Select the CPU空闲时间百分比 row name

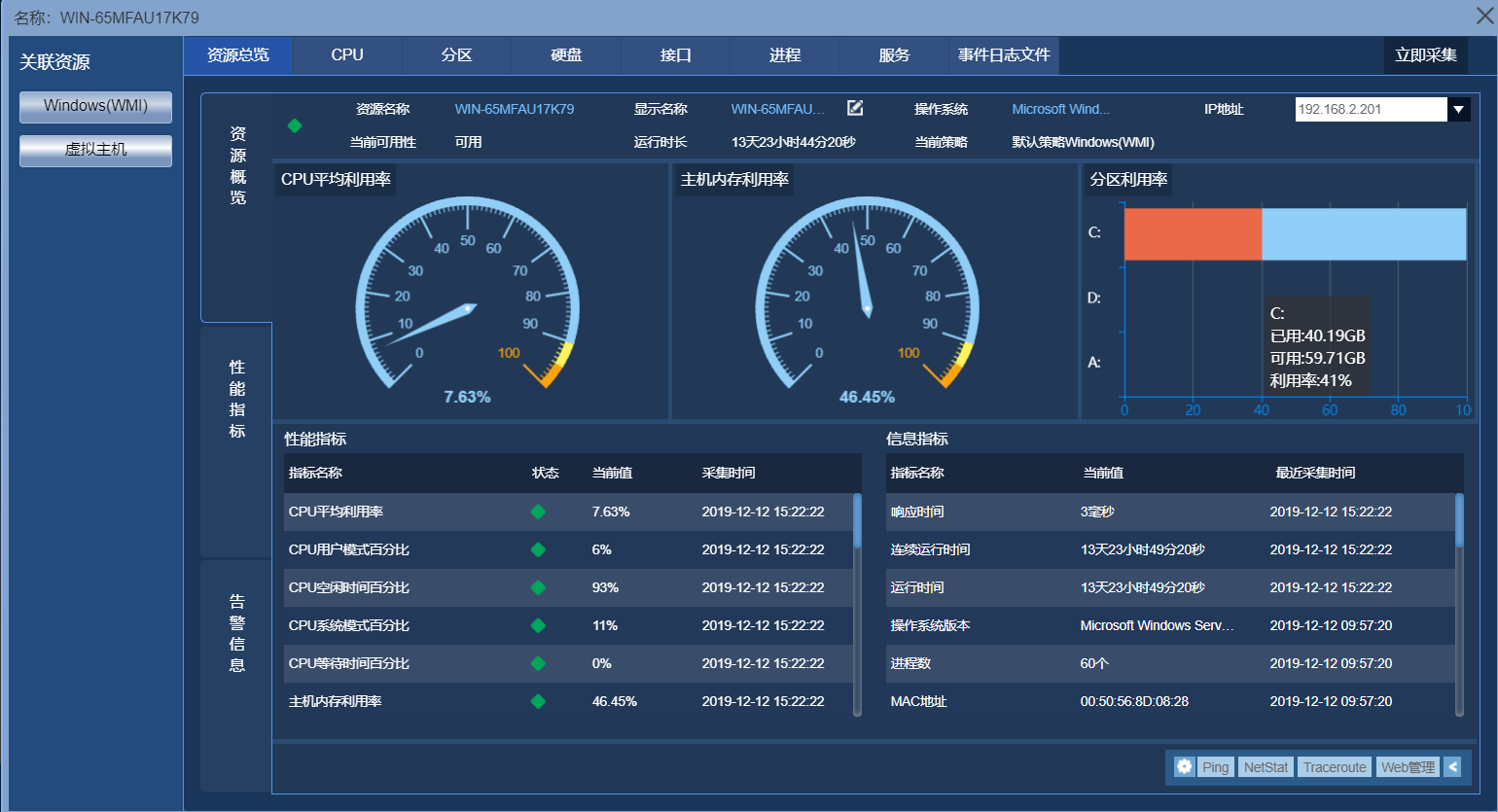pyautogui.click(x=349, y=587)
